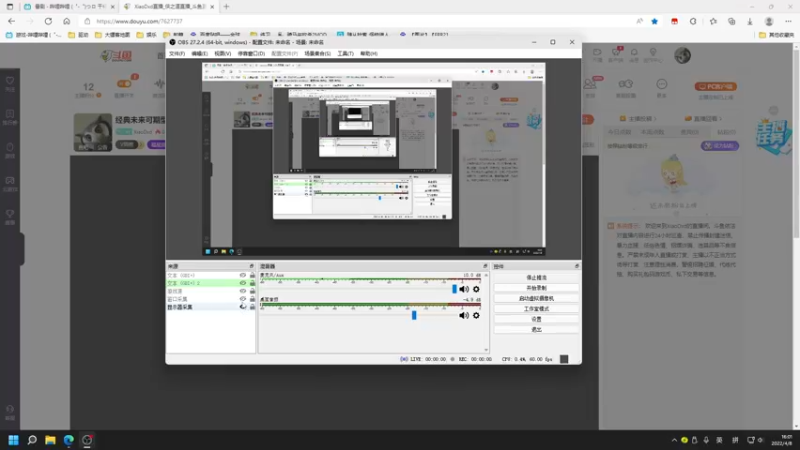Open OBS 编辑(E) menu
The height and width of the screenshot is (450, 800).
[199, 54]
